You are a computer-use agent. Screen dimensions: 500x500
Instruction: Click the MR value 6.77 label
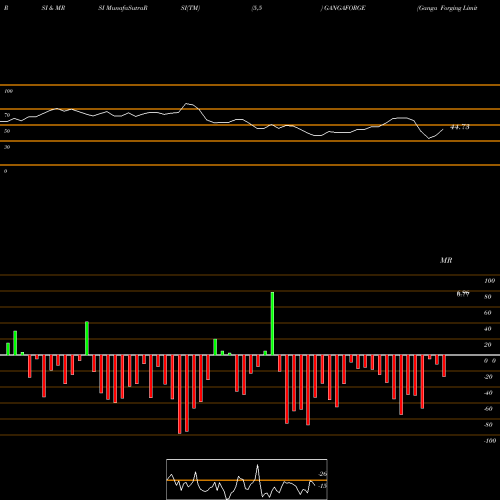(463, 294)
